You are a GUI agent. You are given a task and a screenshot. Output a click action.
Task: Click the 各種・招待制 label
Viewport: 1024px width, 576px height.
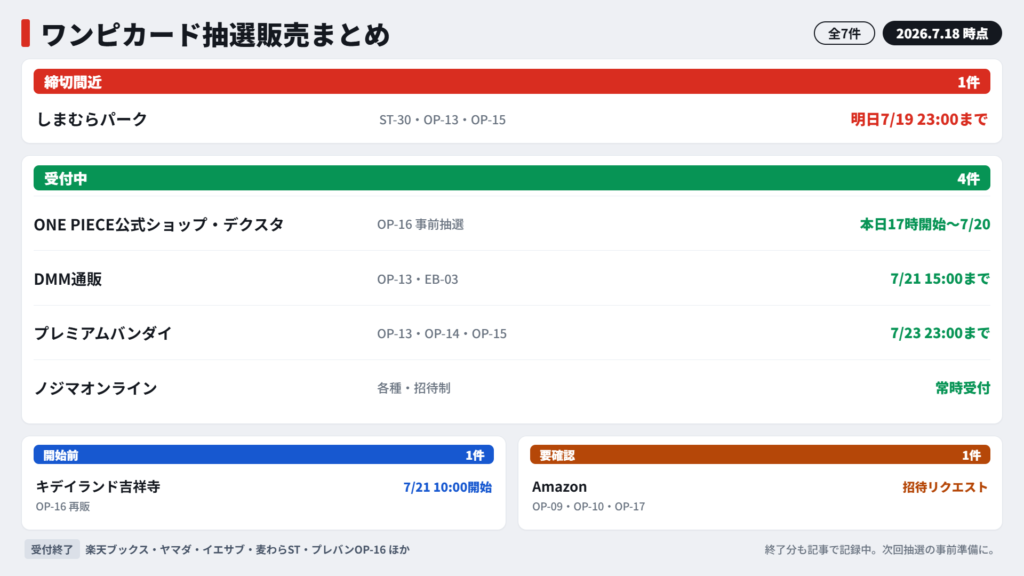pos(413,388)
